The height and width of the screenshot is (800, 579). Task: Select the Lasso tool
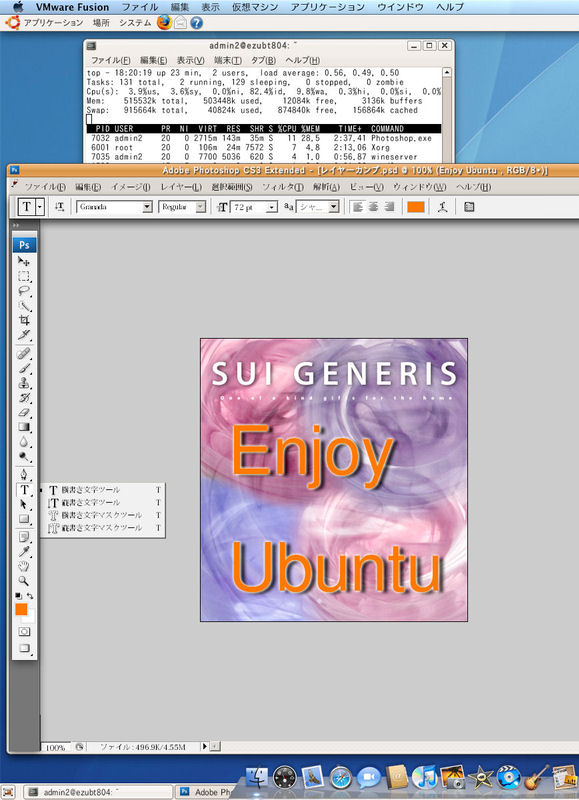point(23,291)
